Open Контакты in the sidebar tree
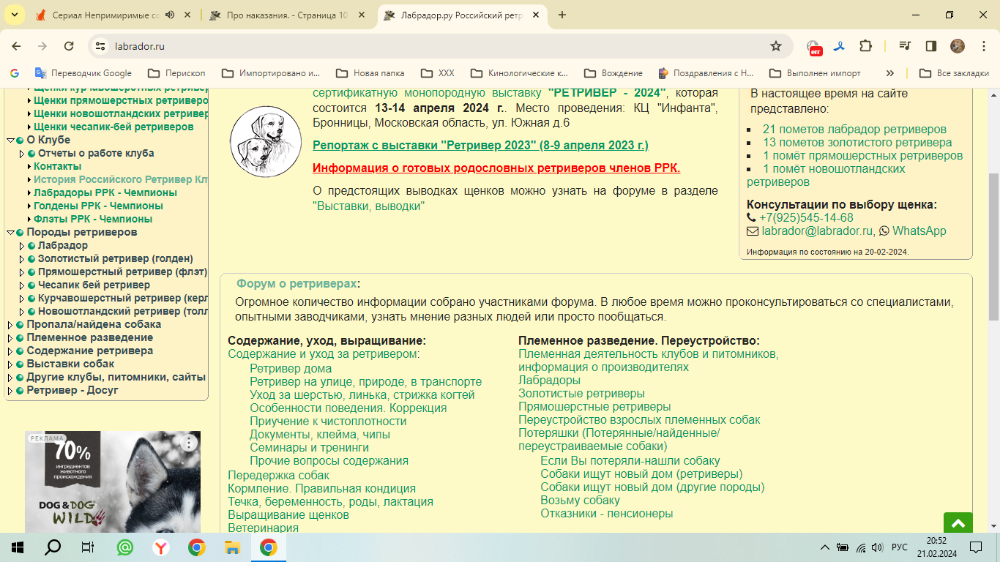Viewport: 1000px width, 562px height. [x=57, y=166]
